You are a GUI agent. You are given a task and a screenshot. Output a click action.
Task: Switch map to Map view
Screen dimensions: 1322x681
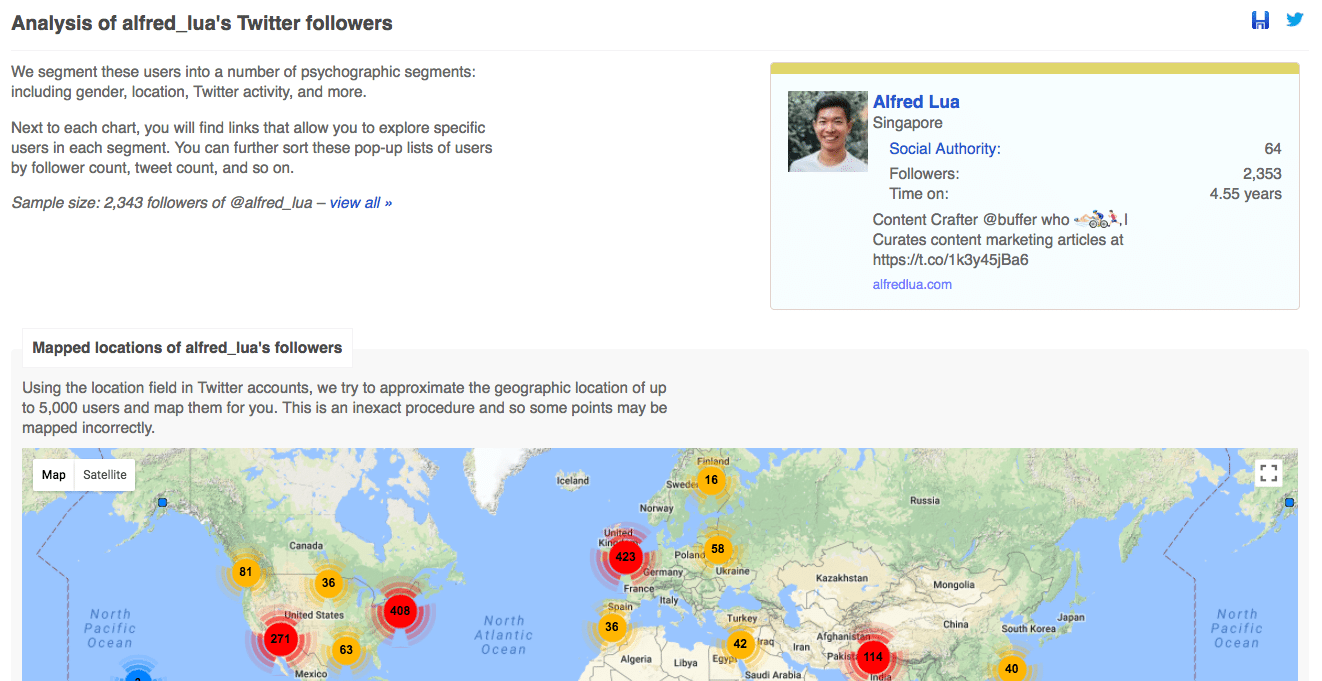(54, 475)
